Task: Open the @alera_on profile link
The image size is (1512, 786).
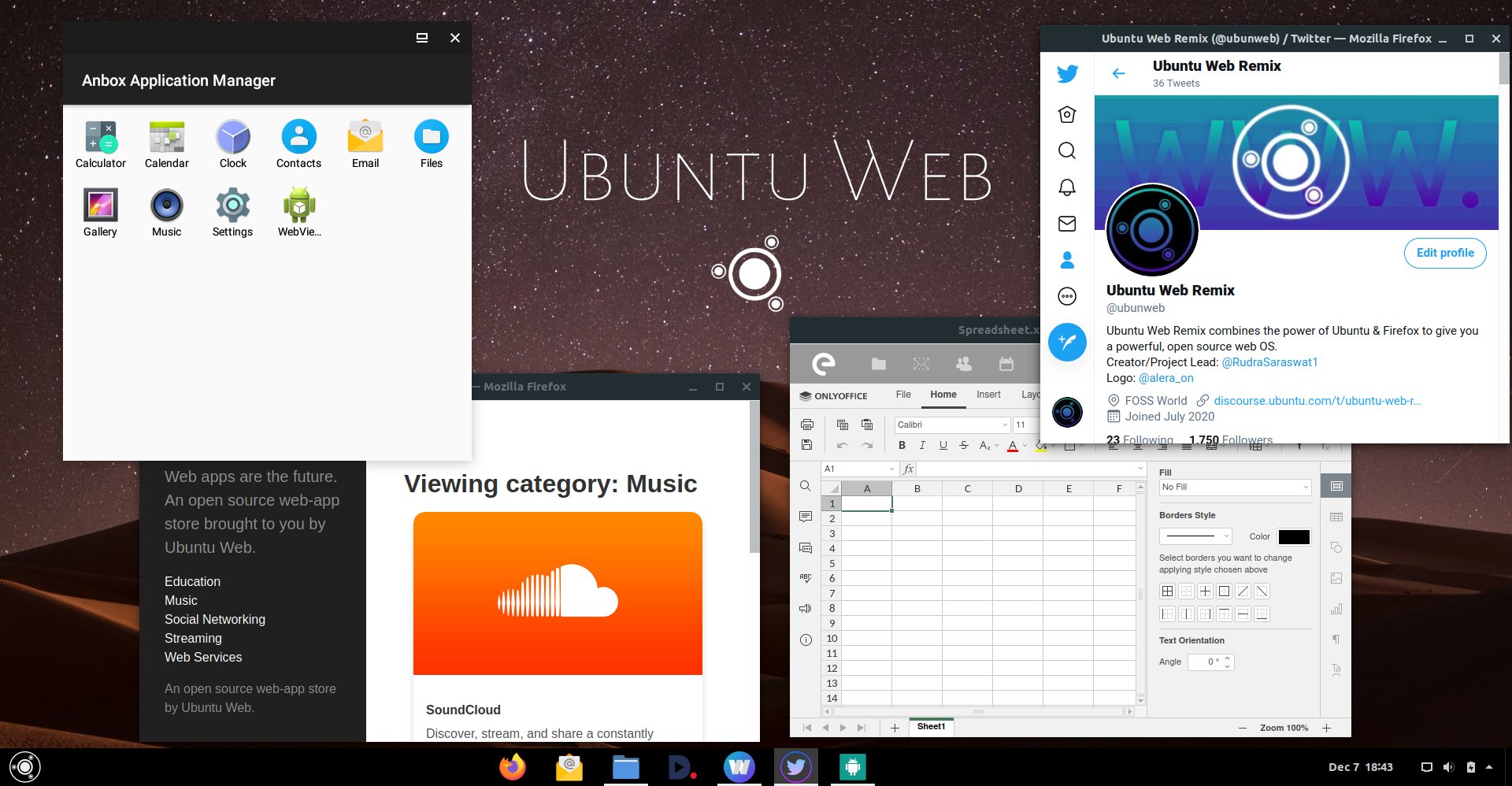Action: [1166, 378]
